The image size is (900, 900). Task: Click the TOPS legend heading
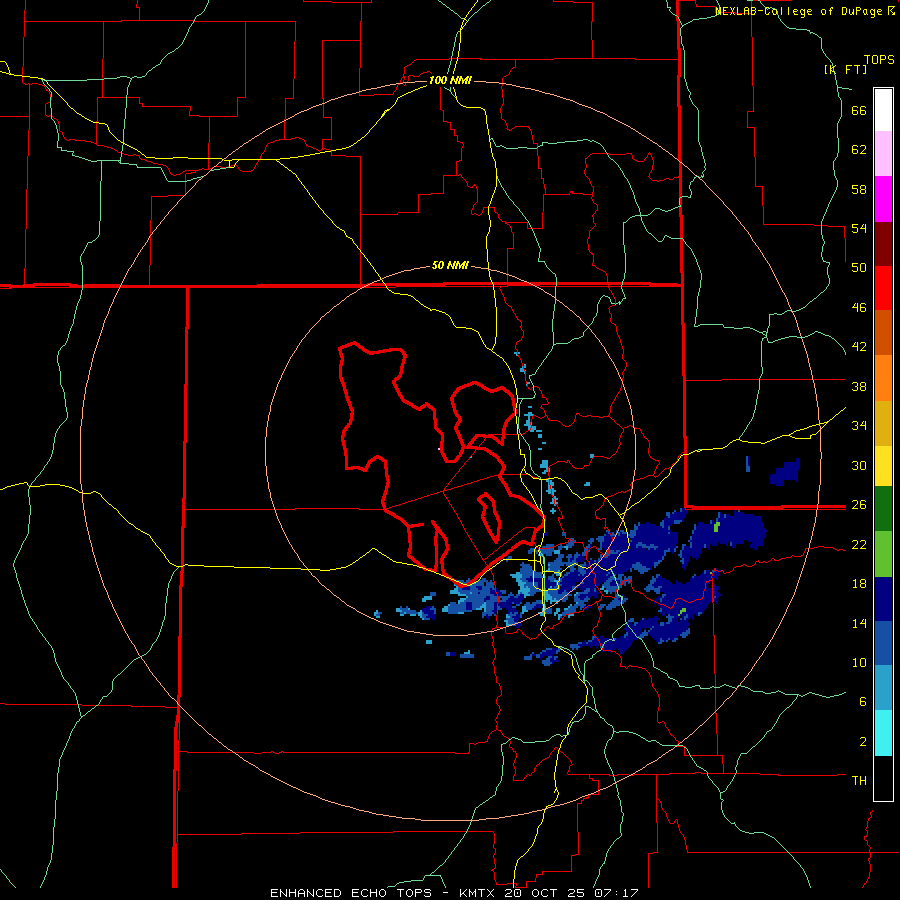879,60
